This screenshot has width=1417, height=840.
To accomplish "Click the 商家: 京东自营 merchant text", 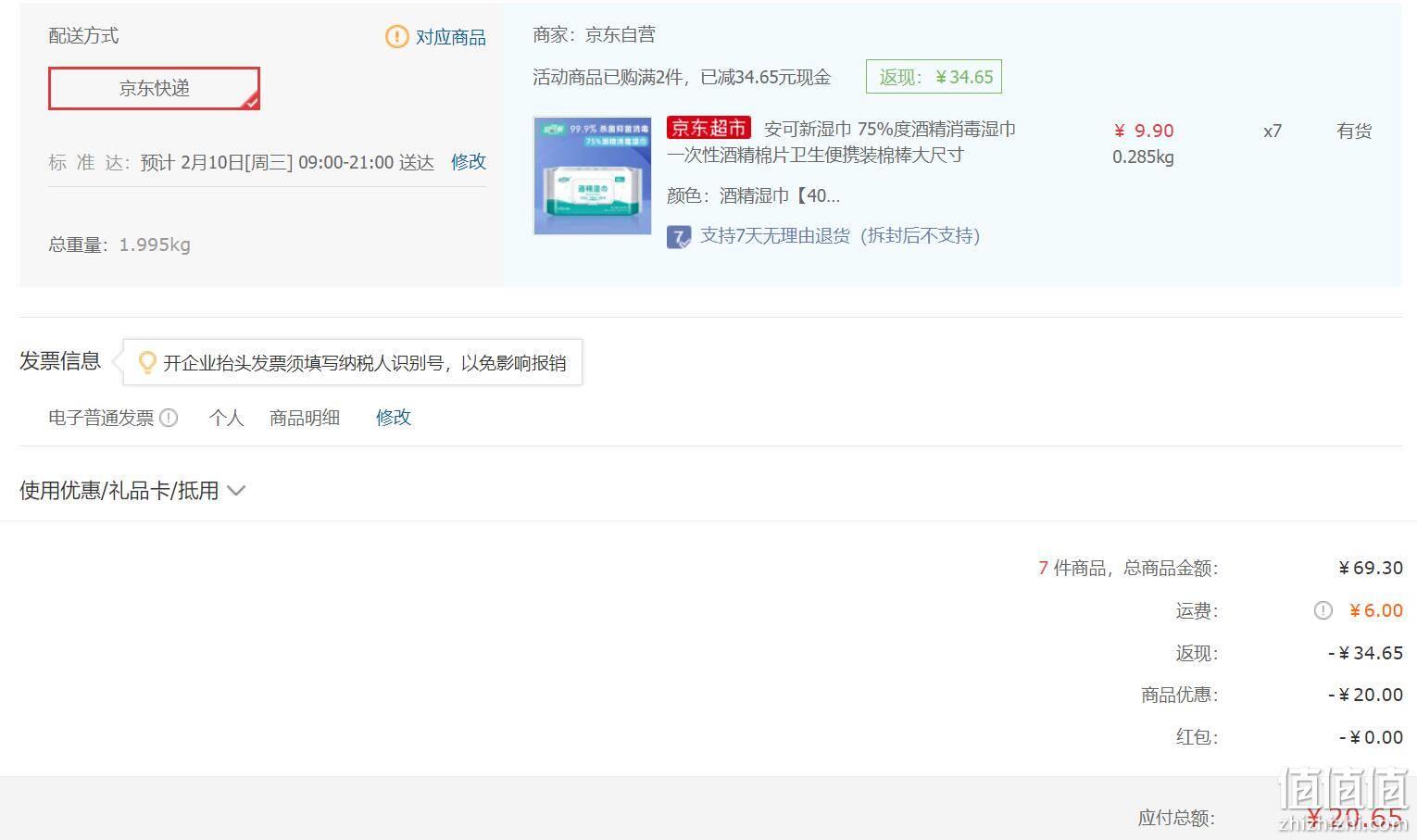I will [x=595, y=35].
